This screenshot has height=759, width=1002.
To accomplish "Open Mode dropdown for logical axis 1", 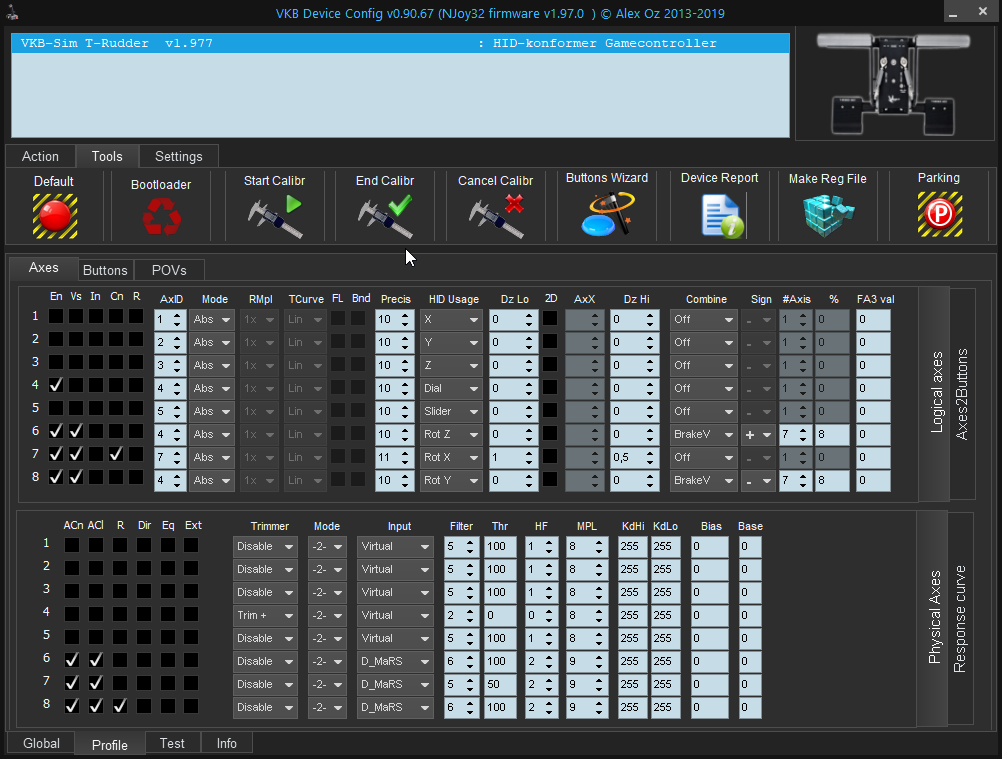I will [212, 319].
